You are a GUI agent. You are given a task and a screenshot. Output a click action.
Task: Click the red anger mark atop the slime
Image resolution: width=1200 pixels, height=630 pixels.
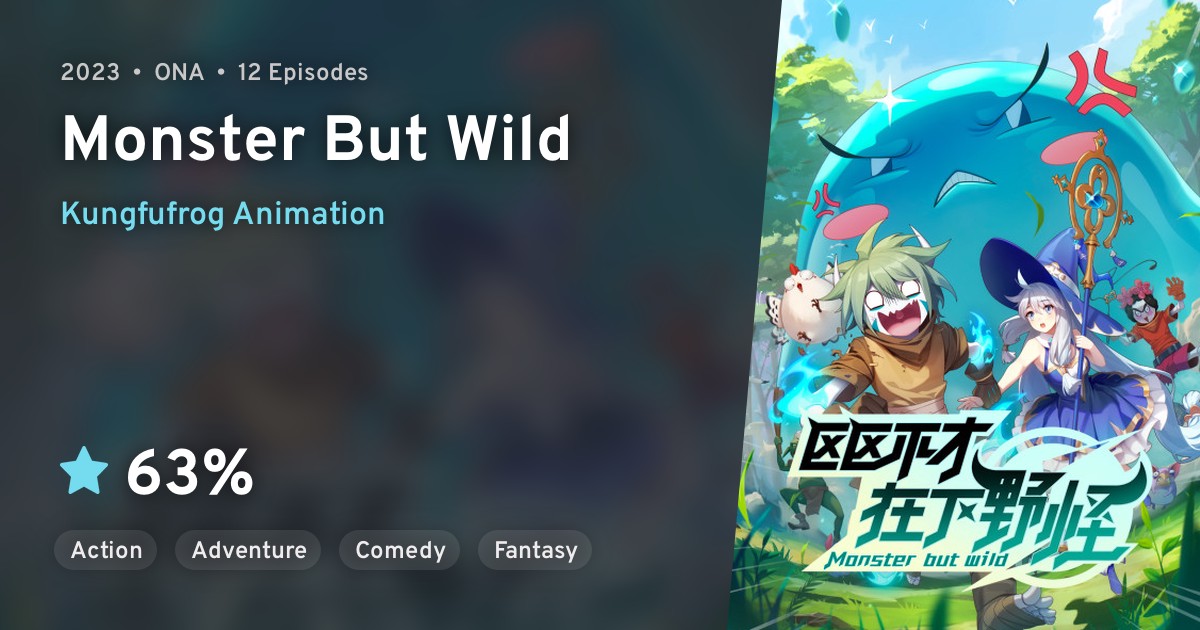tap(1100, 80)
